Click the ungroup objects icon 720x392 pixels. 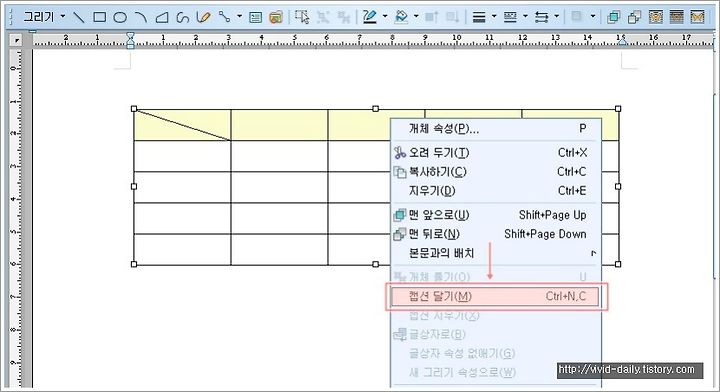[x=343, y=17]
